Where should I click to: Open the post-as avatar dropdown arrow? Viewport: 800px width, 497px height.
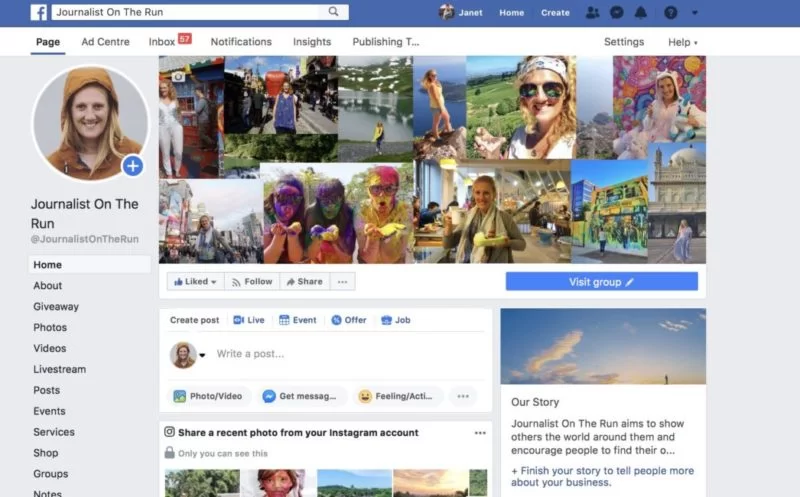pos(202,355)
